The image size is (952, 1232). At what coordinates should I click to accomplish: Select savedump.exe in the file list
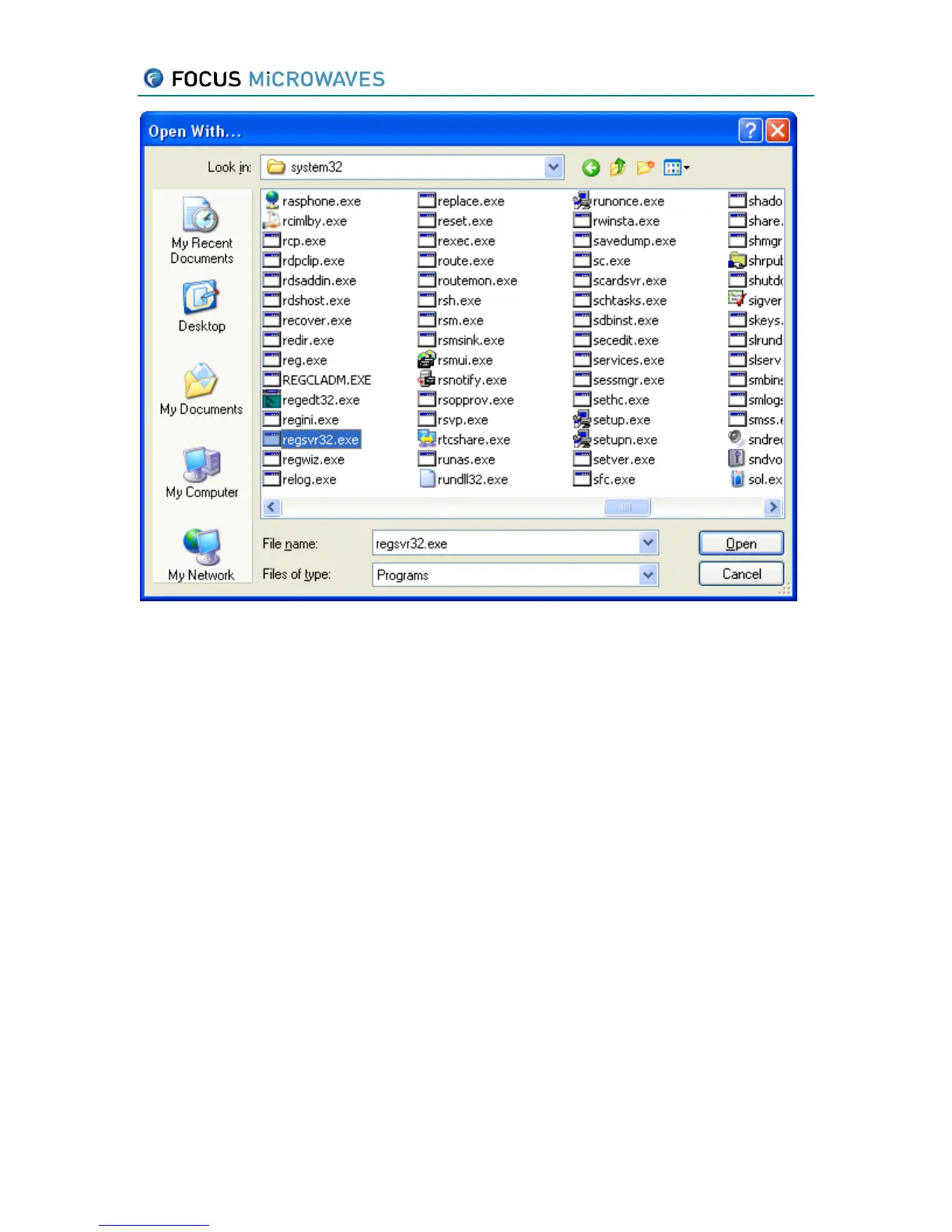625,241
